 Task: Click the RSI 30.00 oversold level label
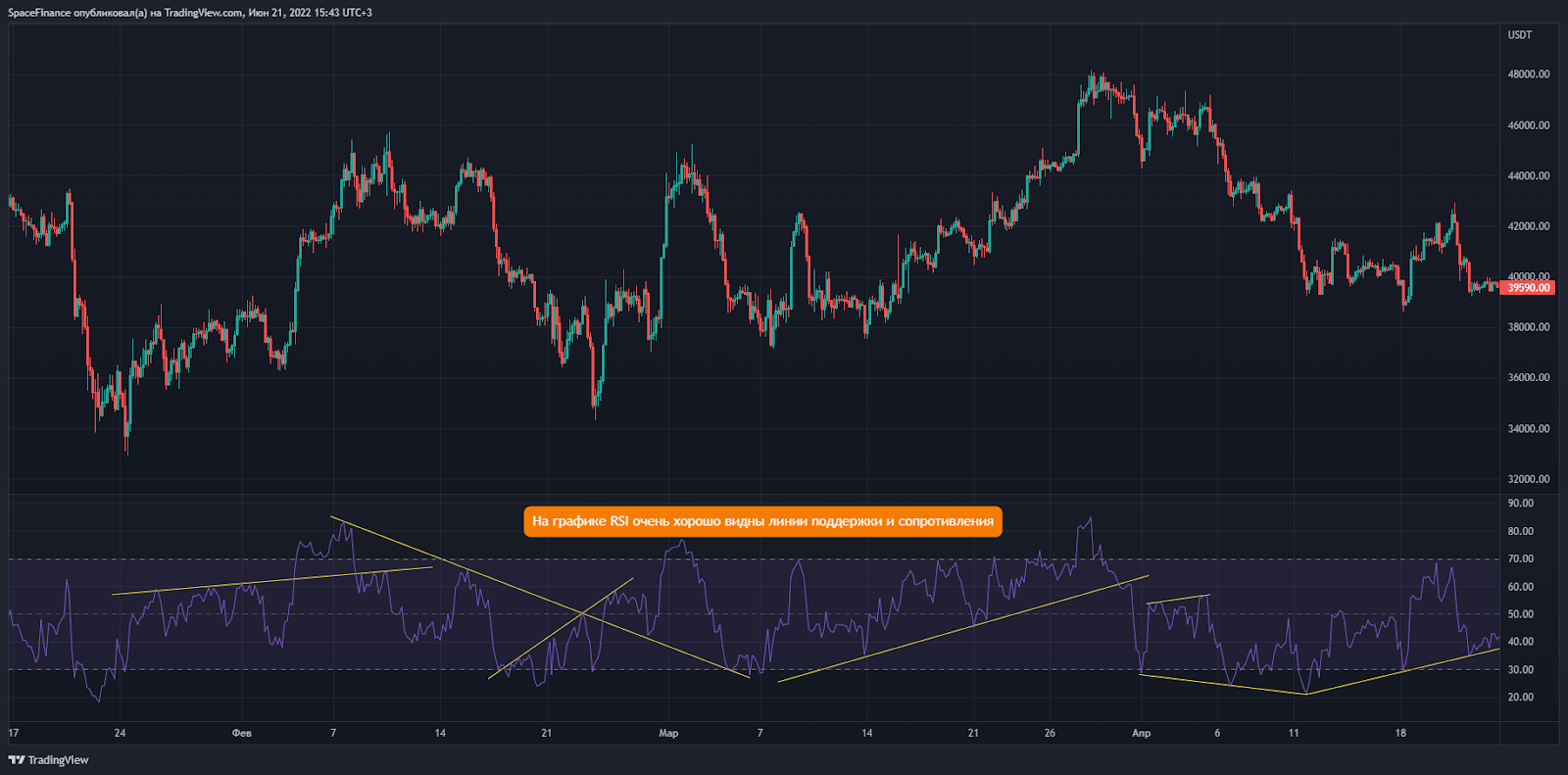coord(1521,670)
